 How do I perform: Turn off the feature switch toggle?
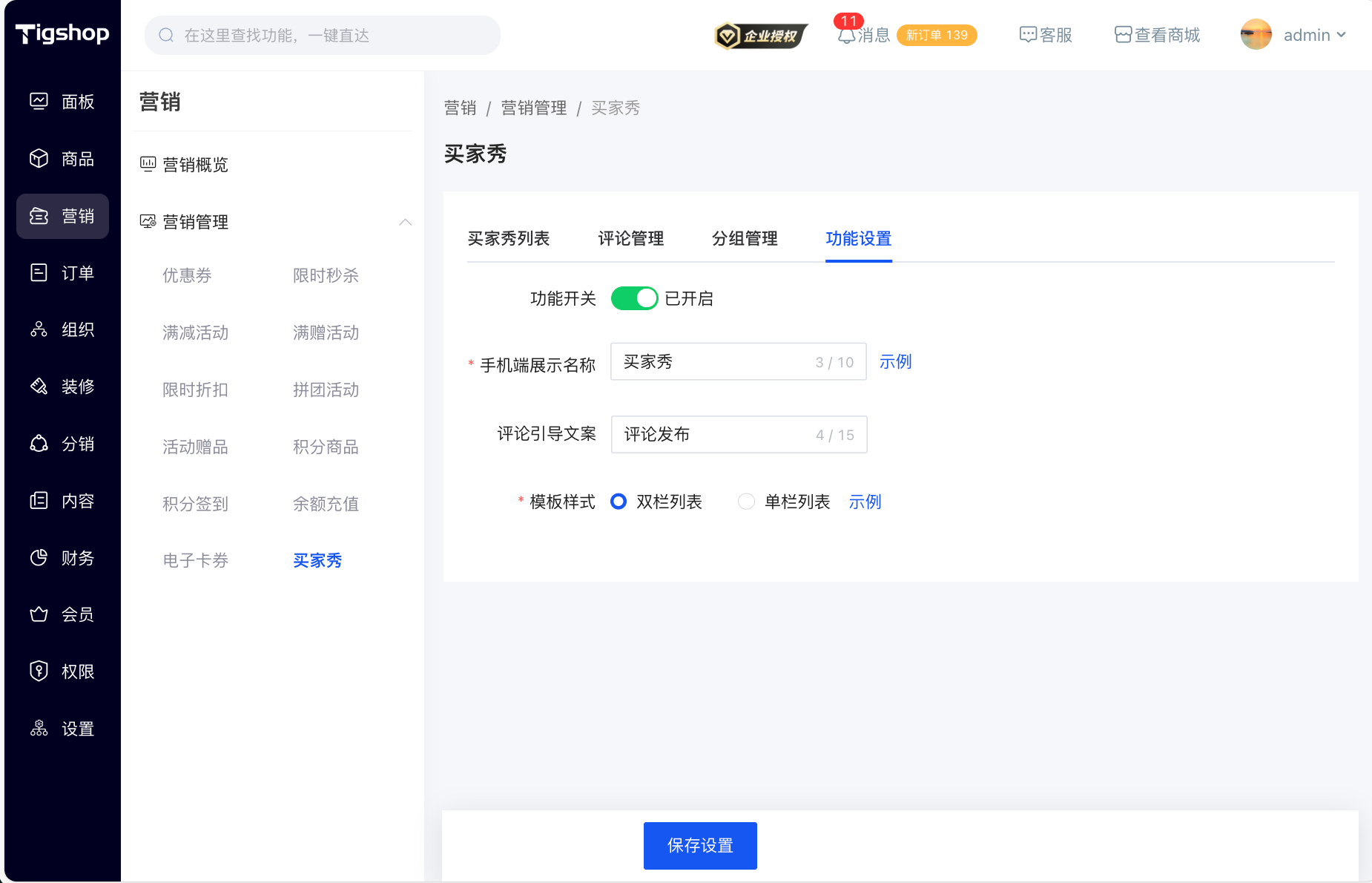tap(634, 298)
